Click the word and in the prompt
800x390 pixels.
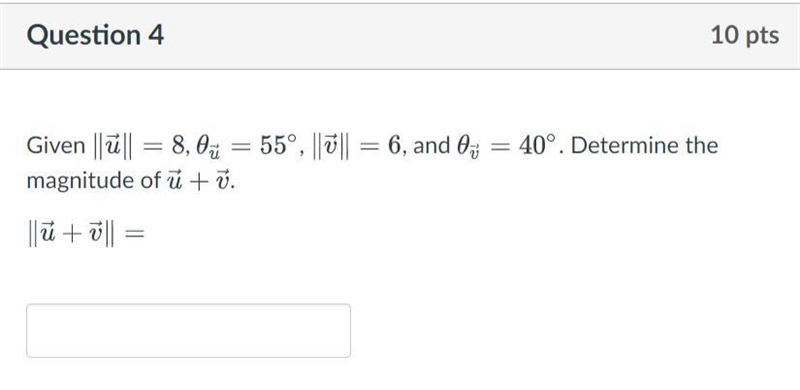pyautogui.click(x=432, y=145)
